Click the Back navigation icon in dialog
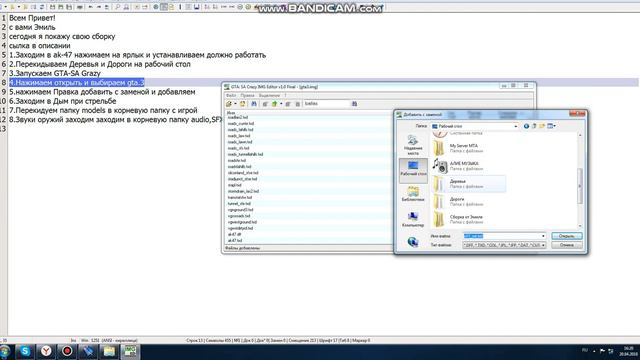The width and height of the screenshot is (640, 360). coord(526,126)
